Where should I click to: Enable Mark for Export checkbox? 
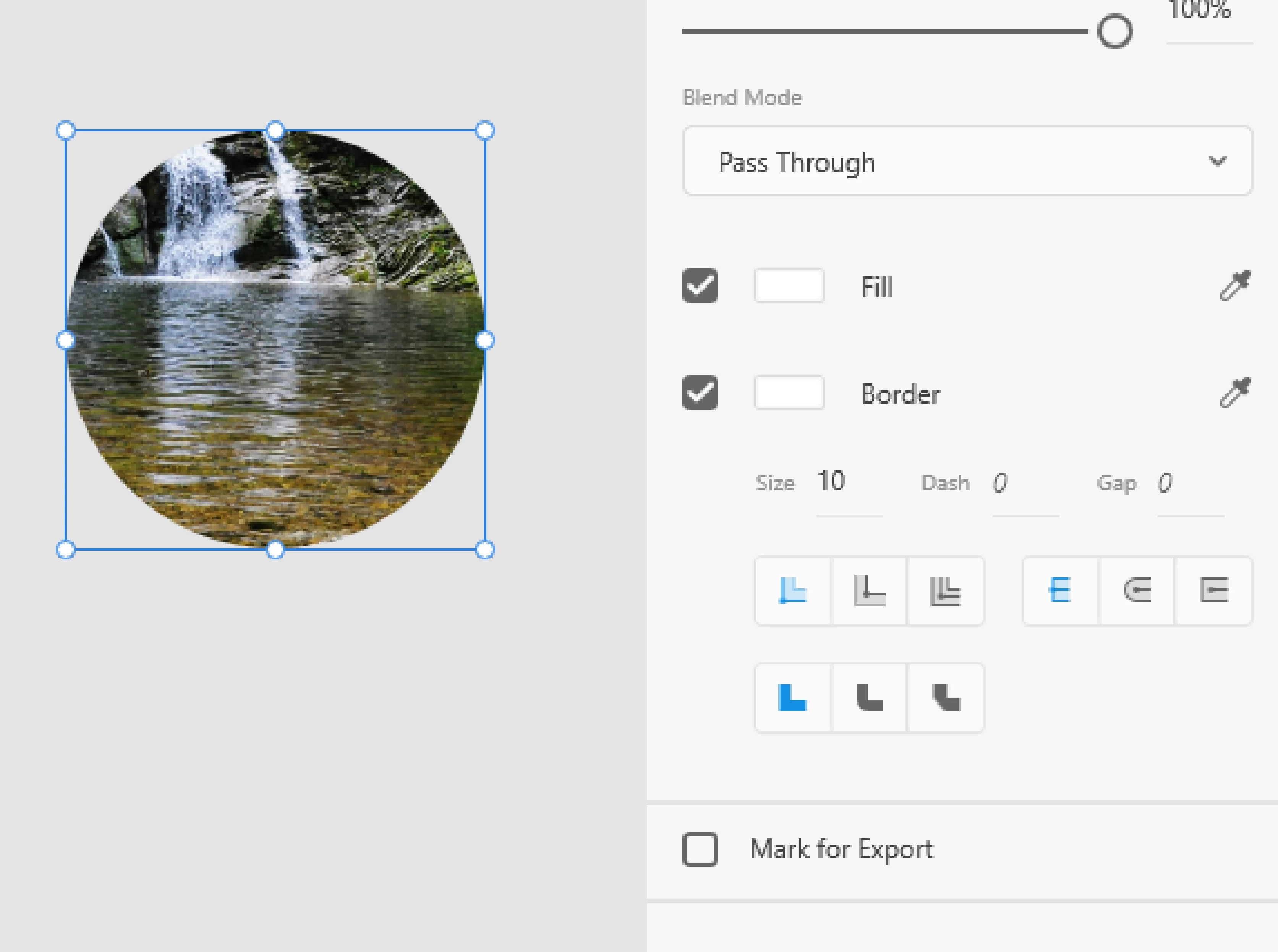[x=700, y=849]
